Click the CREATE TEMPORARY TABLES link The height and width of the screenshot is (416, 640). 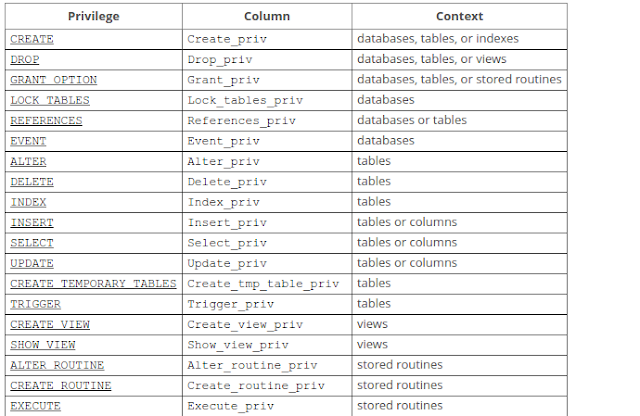pos(93,284)
